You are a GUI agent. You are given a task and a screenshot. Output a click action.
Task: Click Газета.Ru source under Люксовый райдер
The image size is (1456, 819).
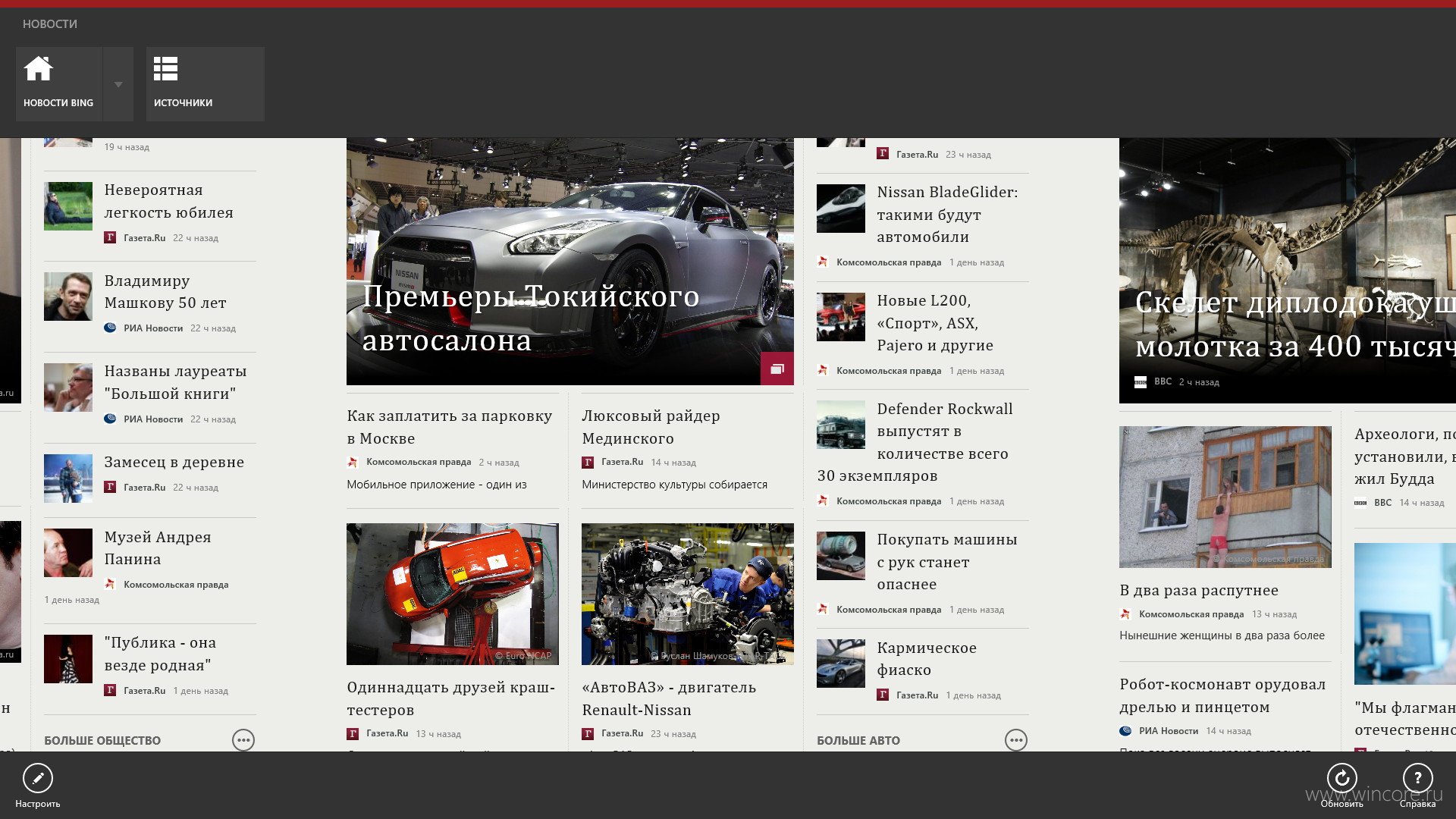pyautogui.click(x=622, y=462)
